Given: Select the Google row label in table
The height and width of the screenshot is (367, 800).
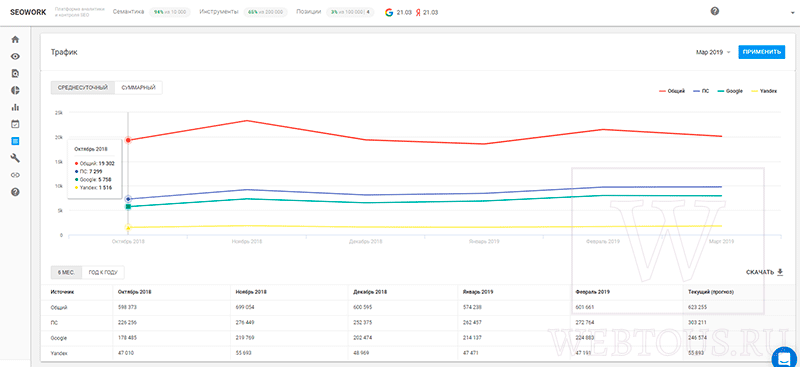Looking at the screenshot, I should click(x=59, y=338).
